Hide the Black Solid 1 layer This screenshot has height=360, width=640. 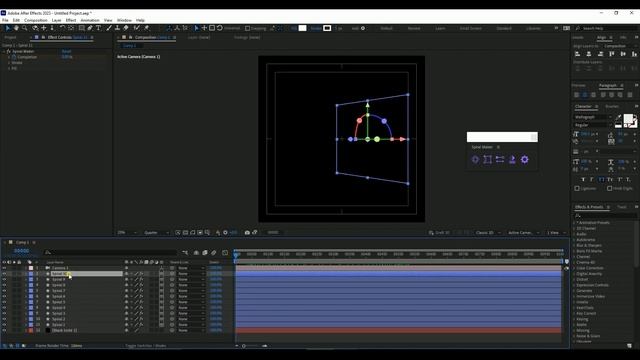(4, 330)
